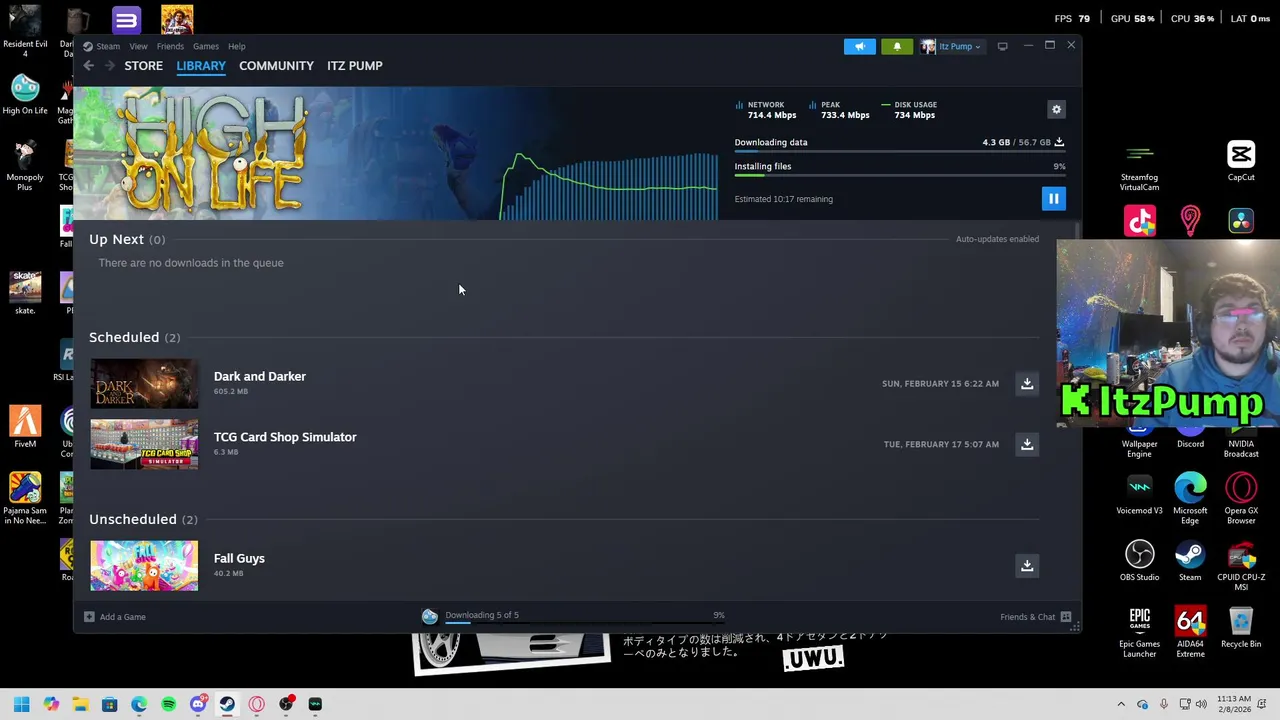Click Auto-updates enabled text

[997, 239]
